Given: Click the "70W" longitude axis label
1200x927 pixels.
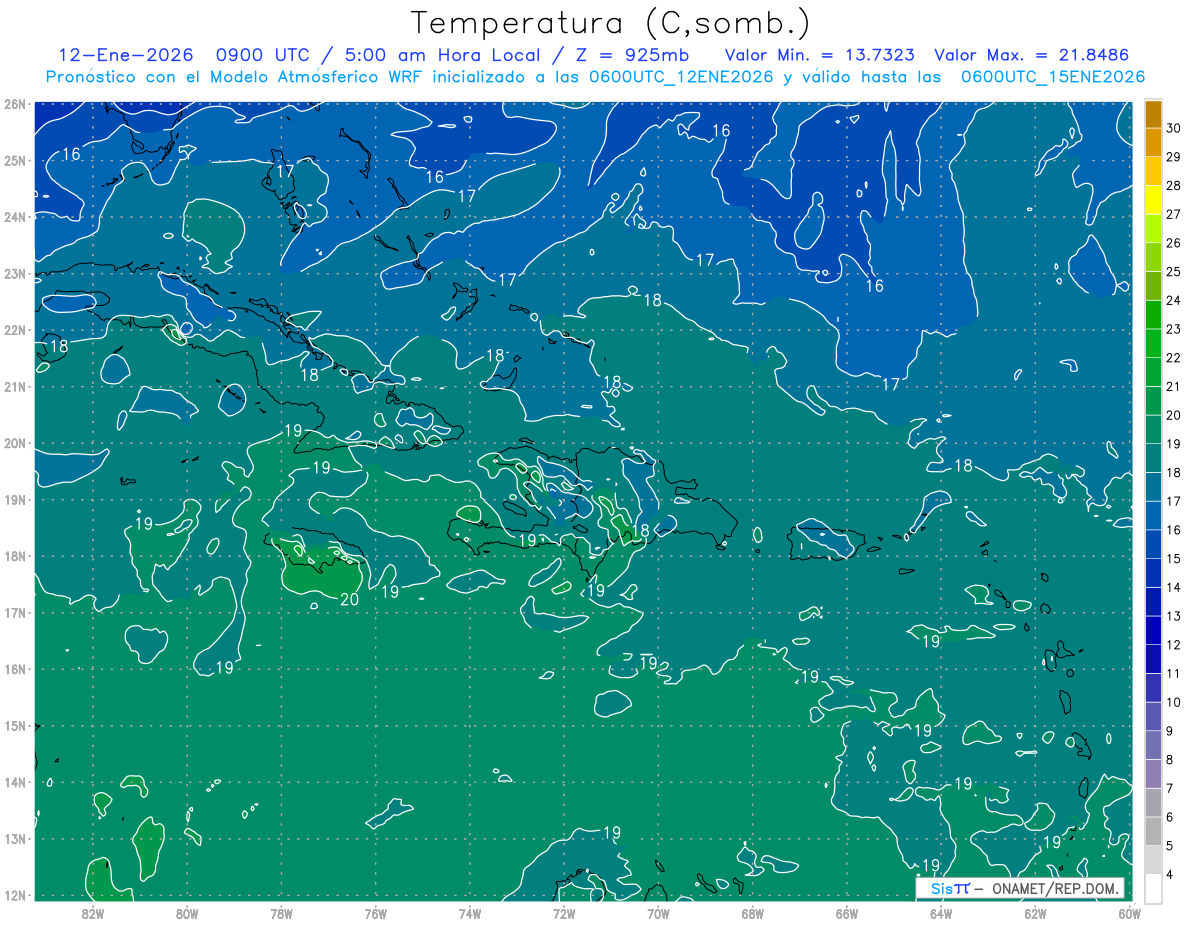Looking at the screenshot, I should [658, 912].
